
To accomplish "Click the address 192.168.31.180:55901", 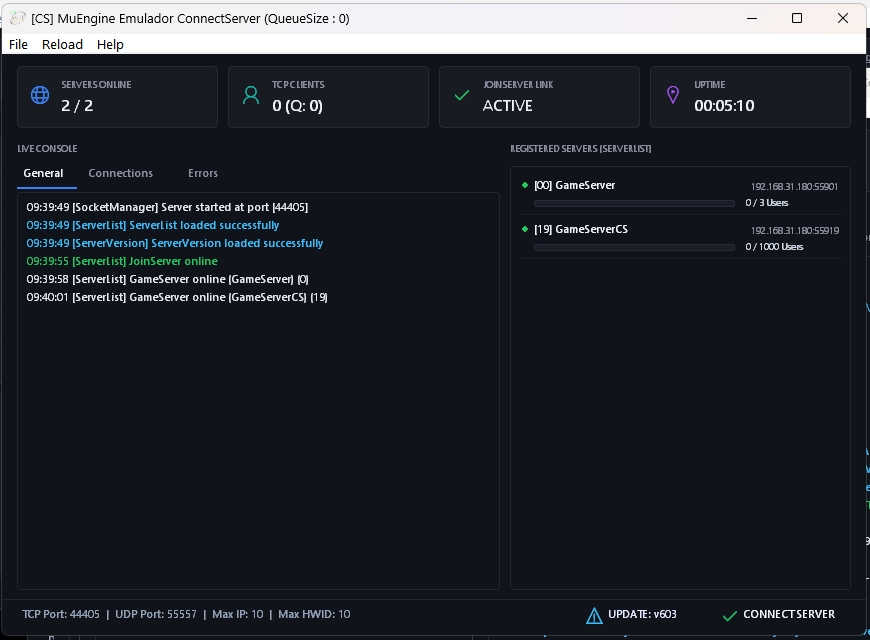I will tap(795, 187).
